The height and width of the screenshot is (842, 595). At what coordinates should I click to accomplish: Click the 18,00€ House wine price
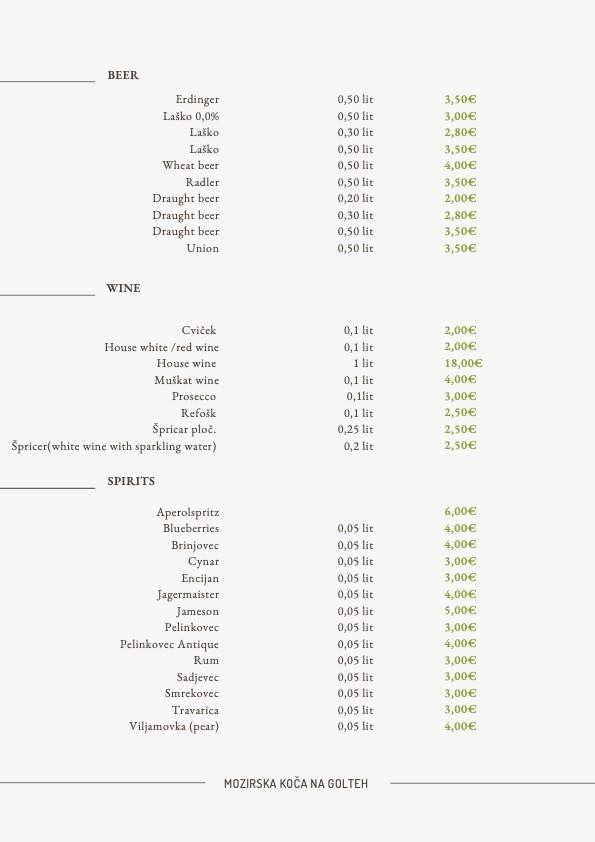tap(463, 364)
